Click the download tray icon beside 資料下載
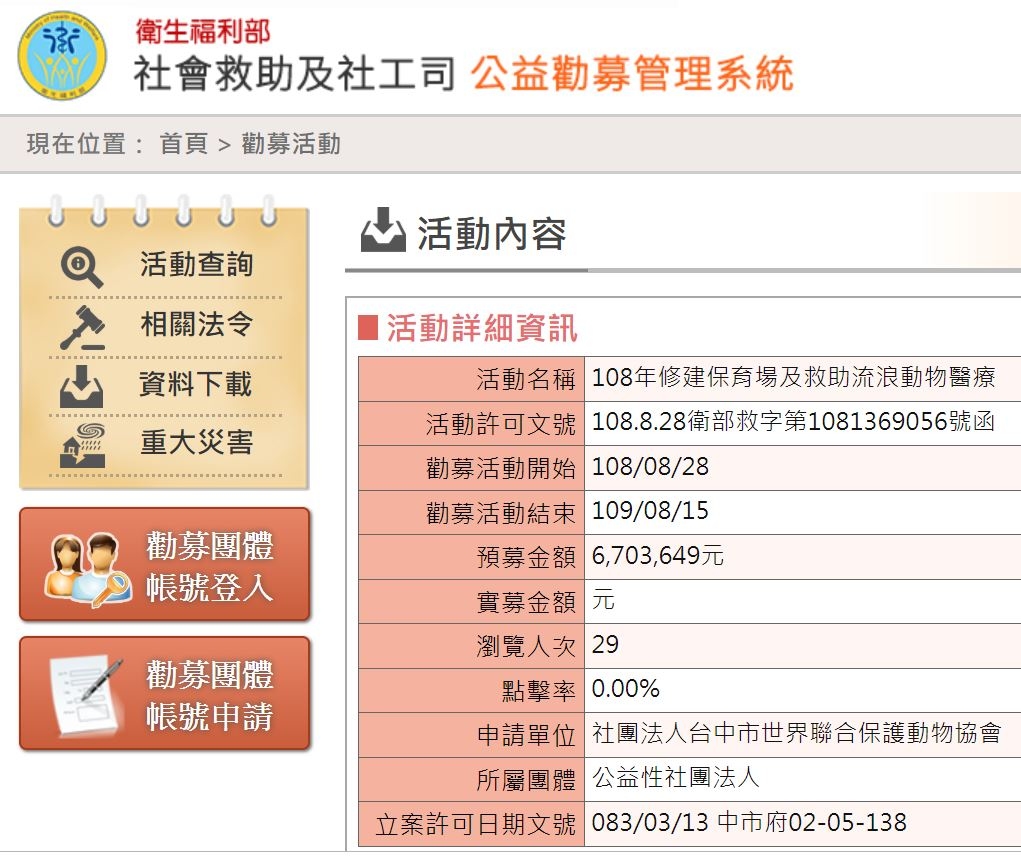 (81, 387)
